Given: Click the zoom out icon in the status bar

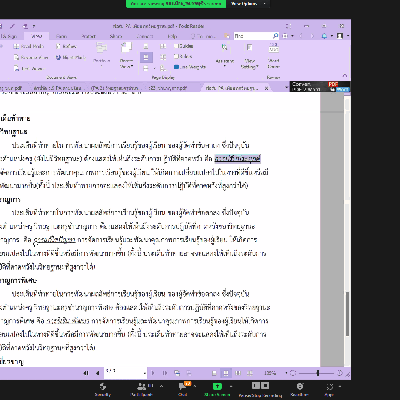Looking at the screenshot, I should tap(293, 373).
